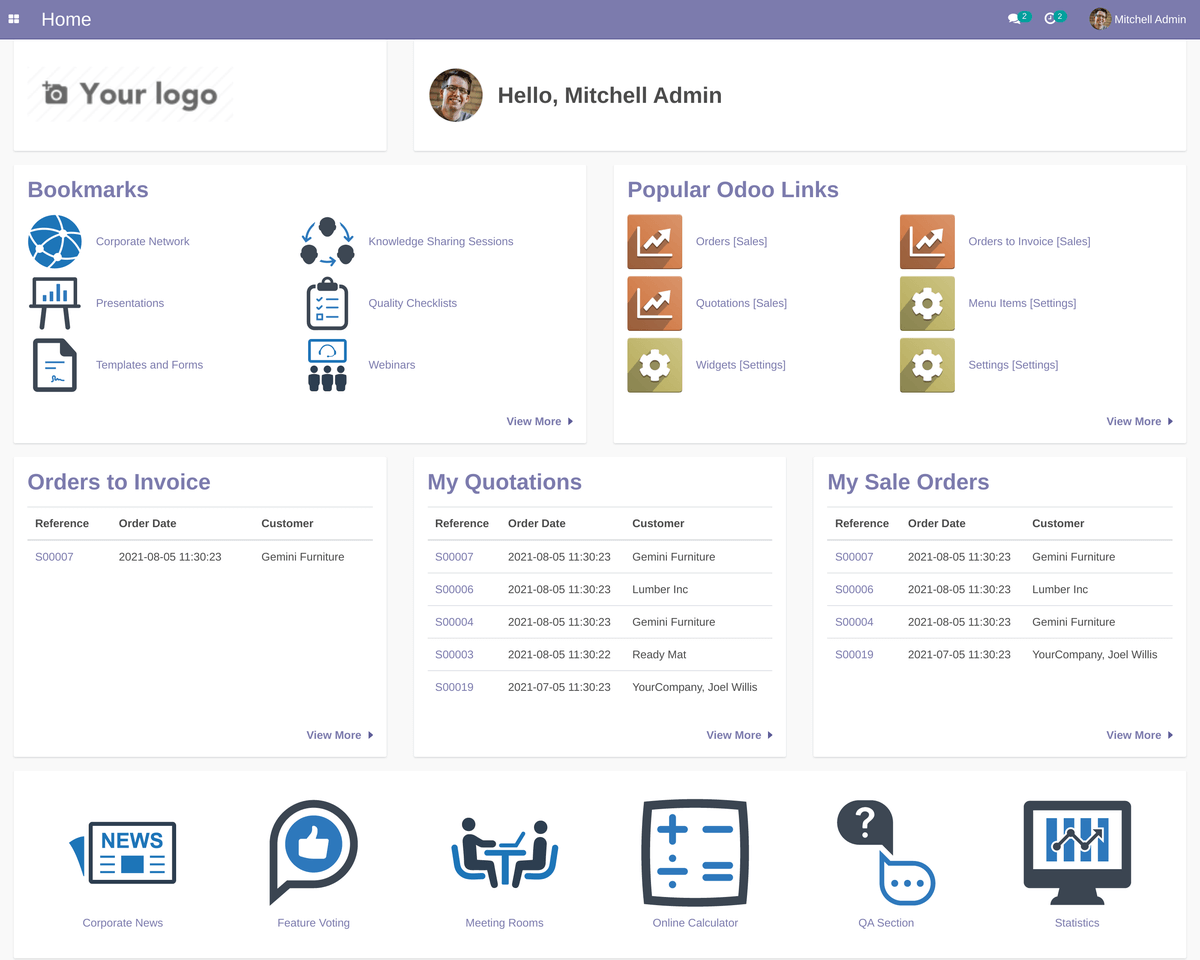Open the activities clock icon
1200x960 pixels.
coord(1051,19)
